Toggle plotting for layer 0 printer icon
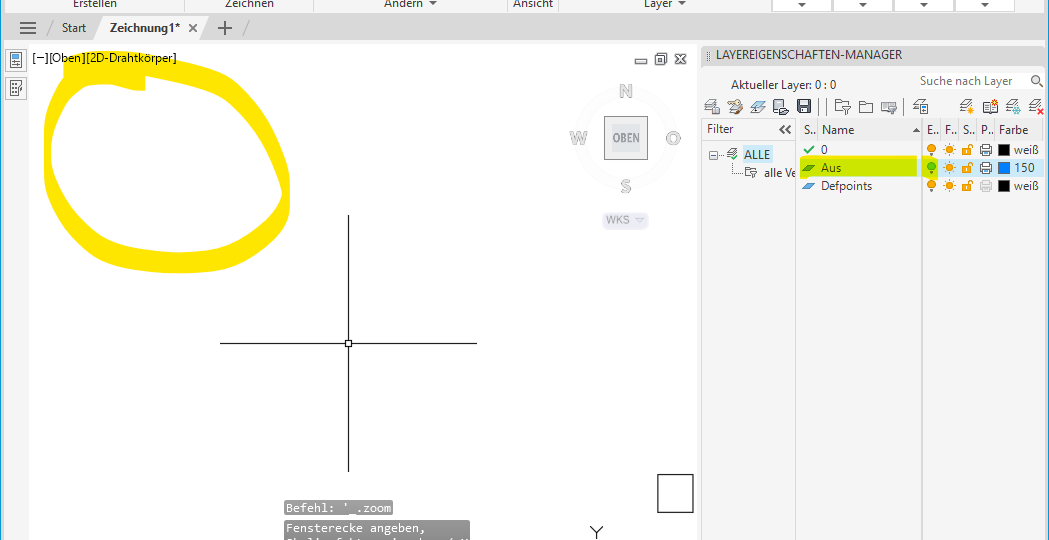Viewport: 1049px width, 540px height. [x=985, y=150]
